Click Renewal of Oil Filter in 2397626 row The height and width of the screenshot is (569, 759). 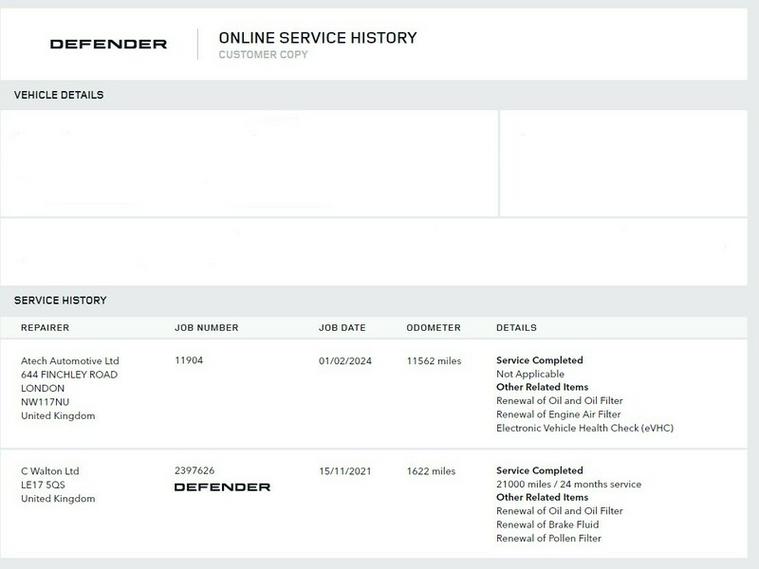pos(560,511)
